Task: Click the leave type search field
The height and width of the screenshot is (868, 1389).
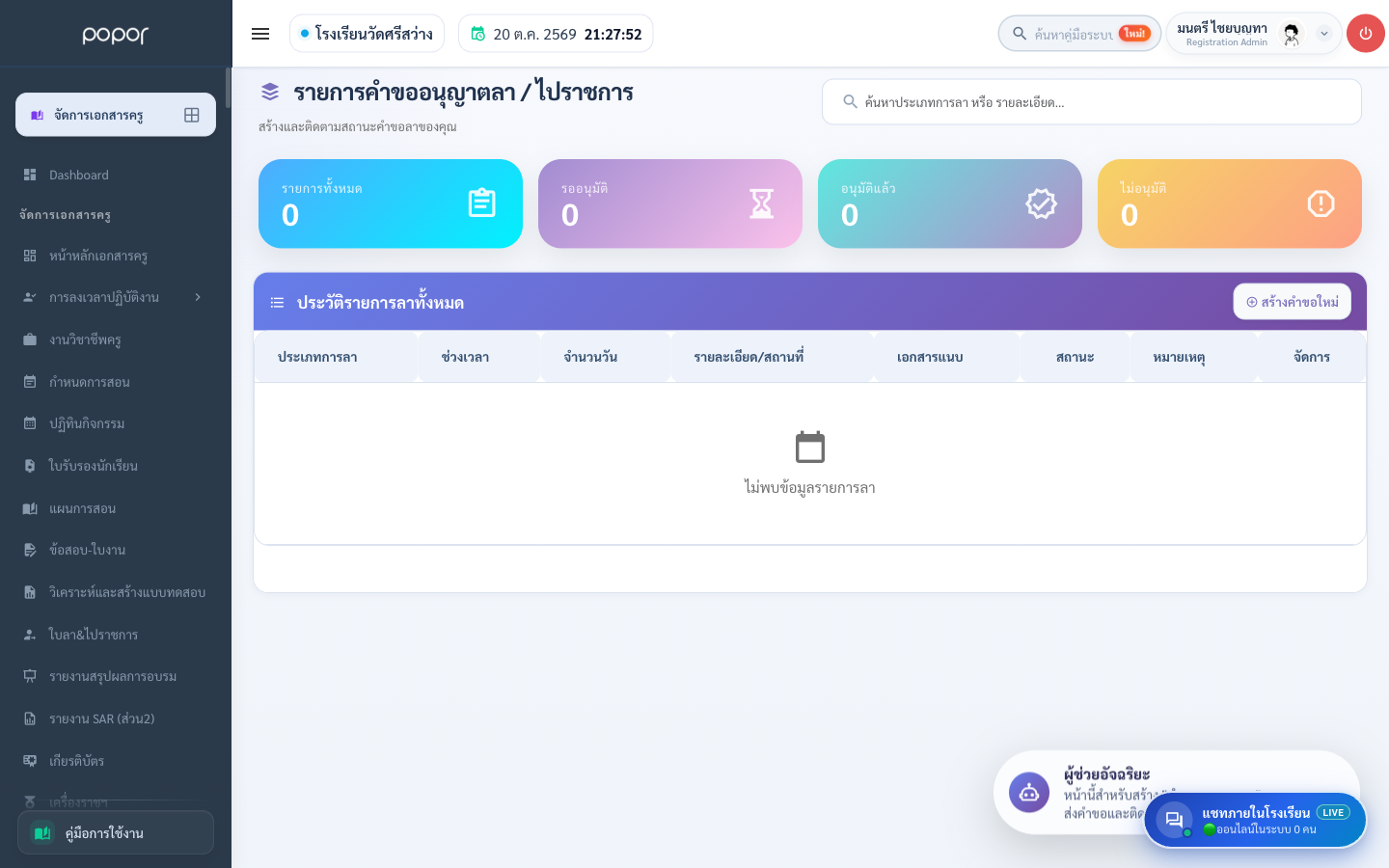Action: [1091, 102]
